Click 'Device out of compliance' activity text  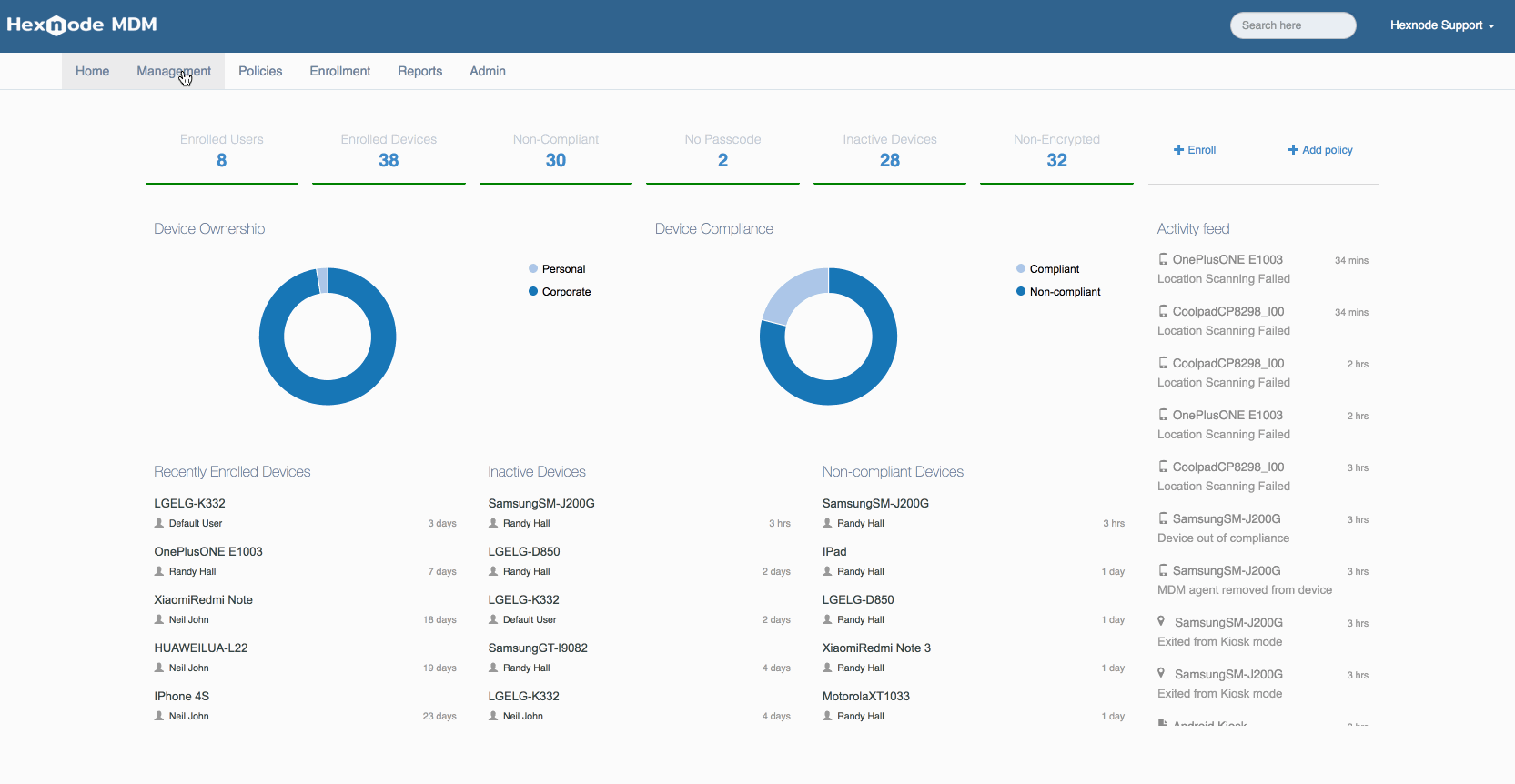coord(1223,538)
